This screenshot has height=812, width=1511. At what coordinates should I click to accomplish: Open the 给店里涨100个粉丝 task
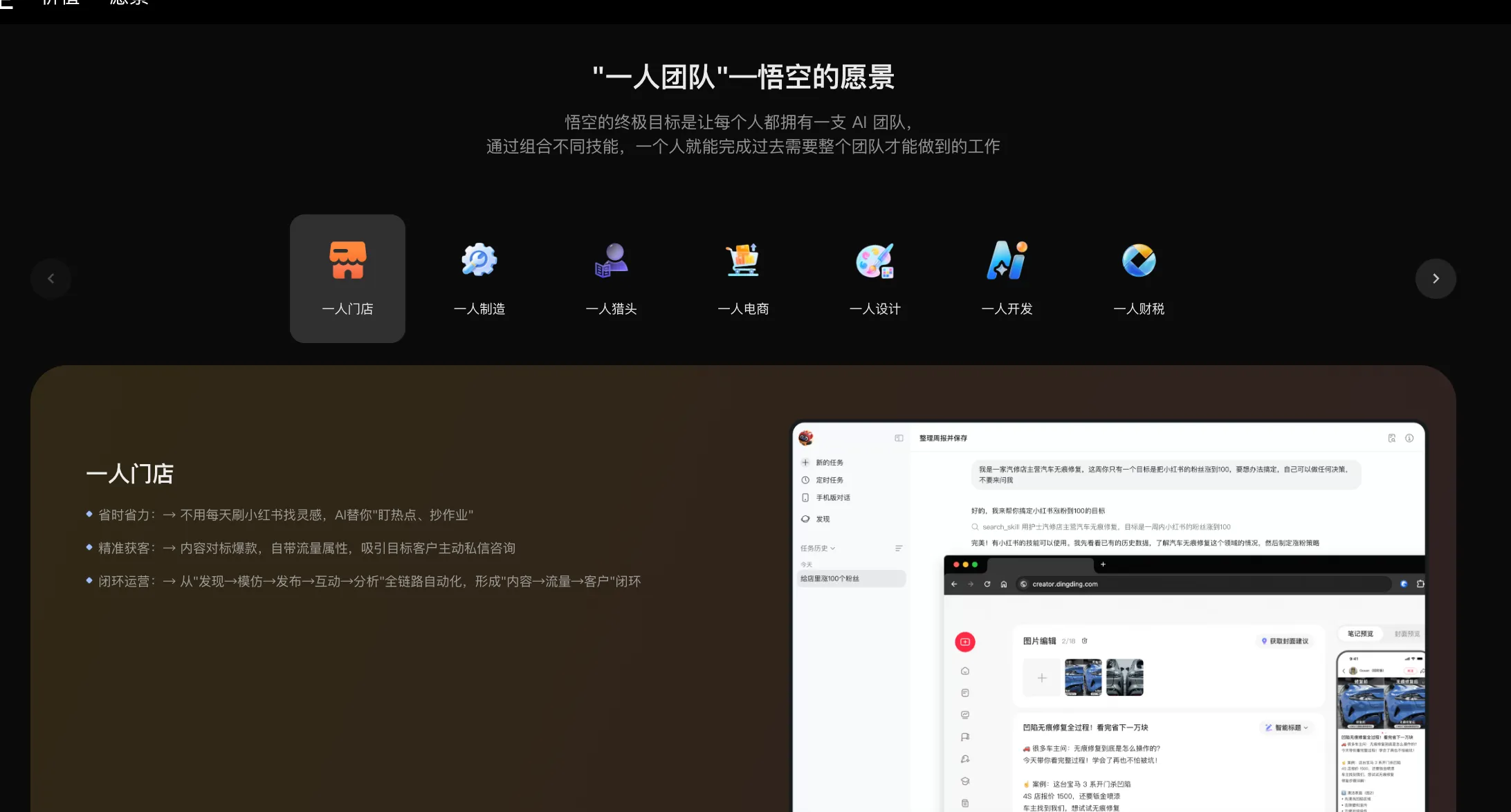(x=851, y=578)
